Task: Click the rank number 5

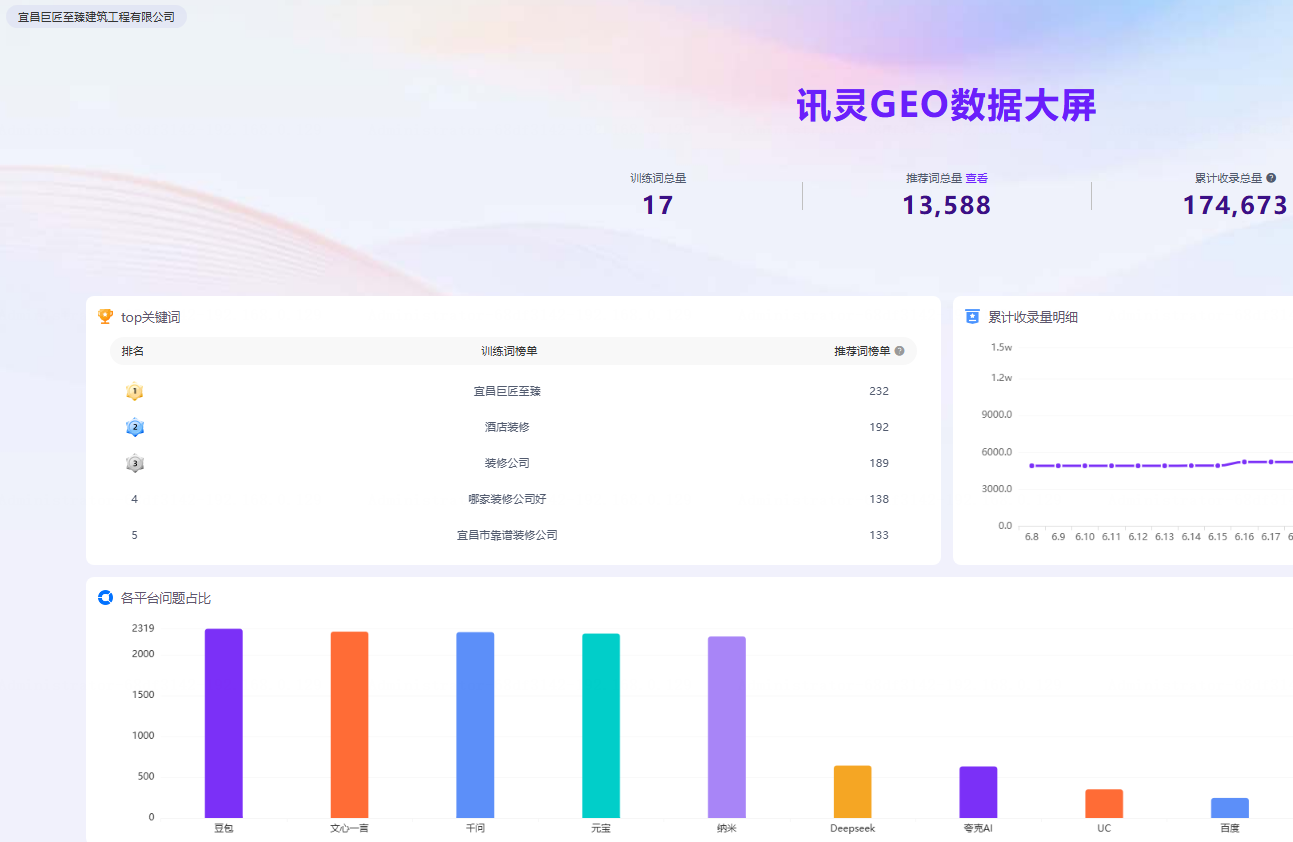Action: point(134,535)
